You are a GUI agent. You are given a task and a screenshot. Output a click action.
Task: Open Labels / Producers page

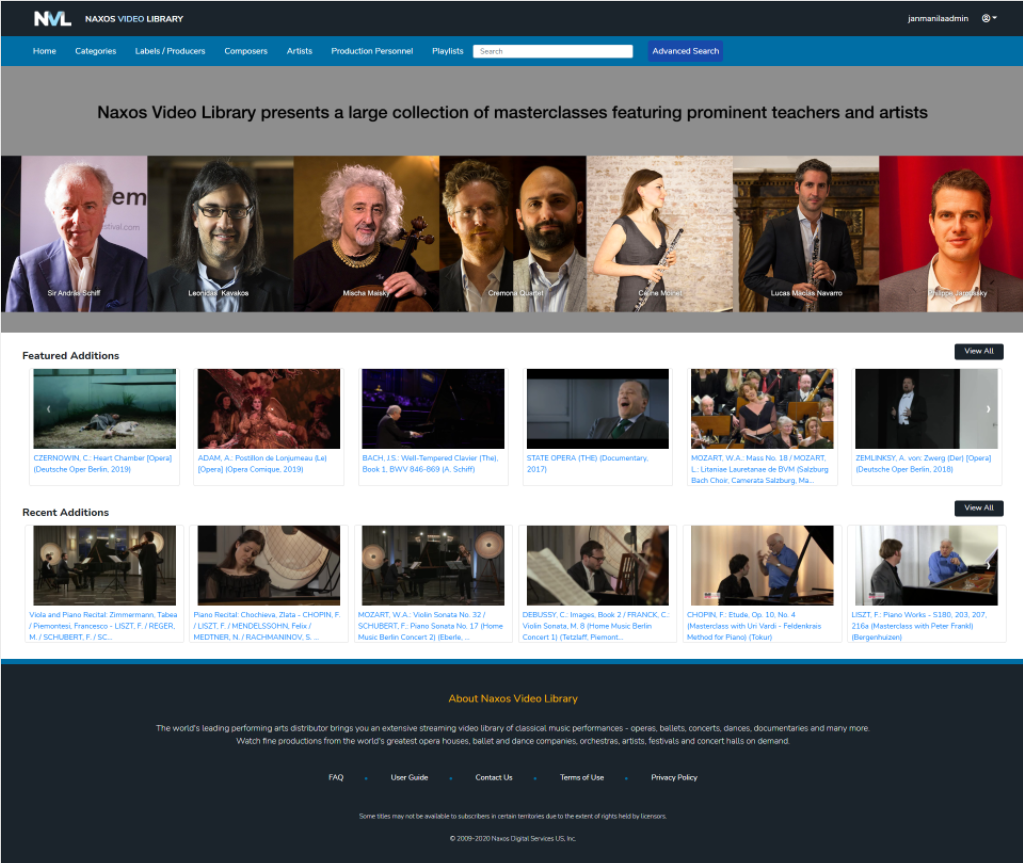(x=170, y=51)
